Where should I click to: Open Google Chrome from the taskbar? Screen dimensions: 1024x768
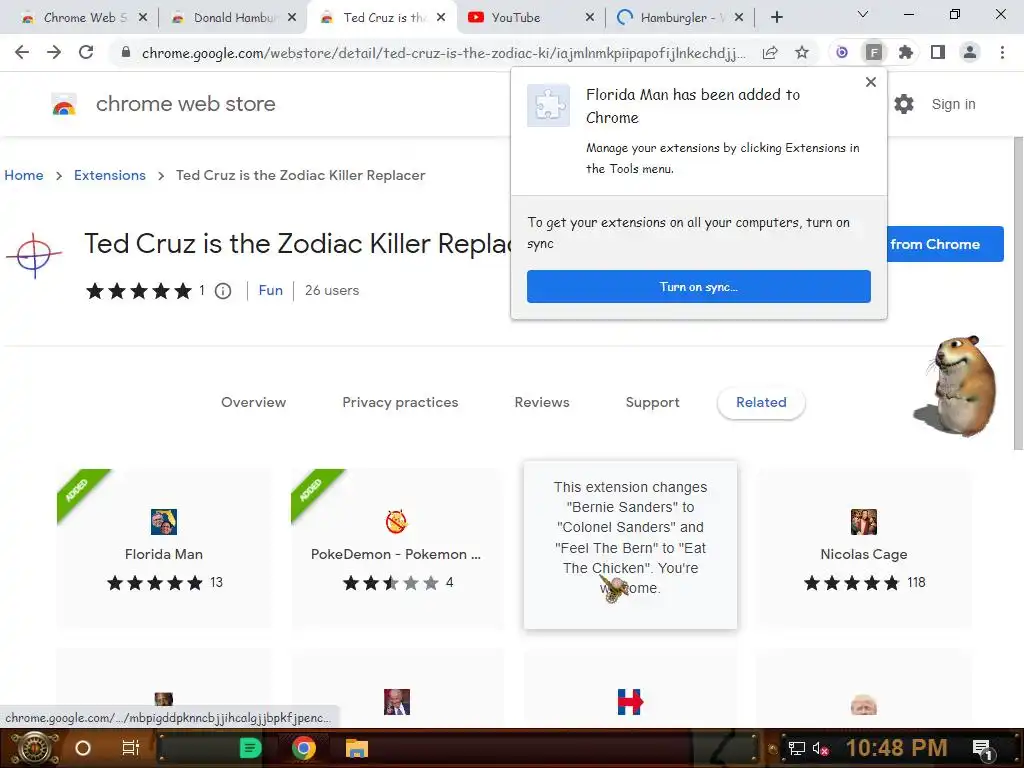click(x=304, y=748)
